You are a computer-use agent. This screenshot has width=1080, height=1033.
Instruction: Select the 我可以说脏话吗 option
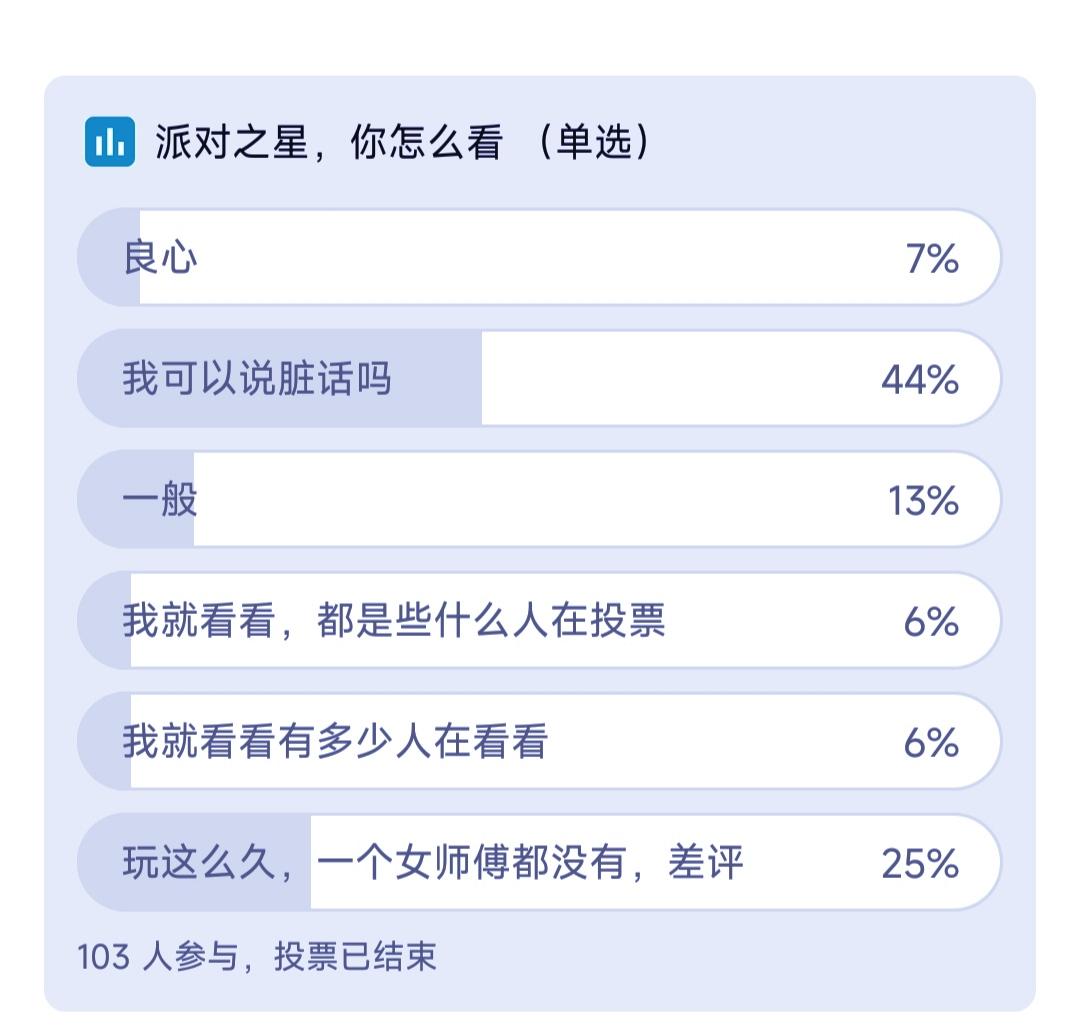(539, 378)
